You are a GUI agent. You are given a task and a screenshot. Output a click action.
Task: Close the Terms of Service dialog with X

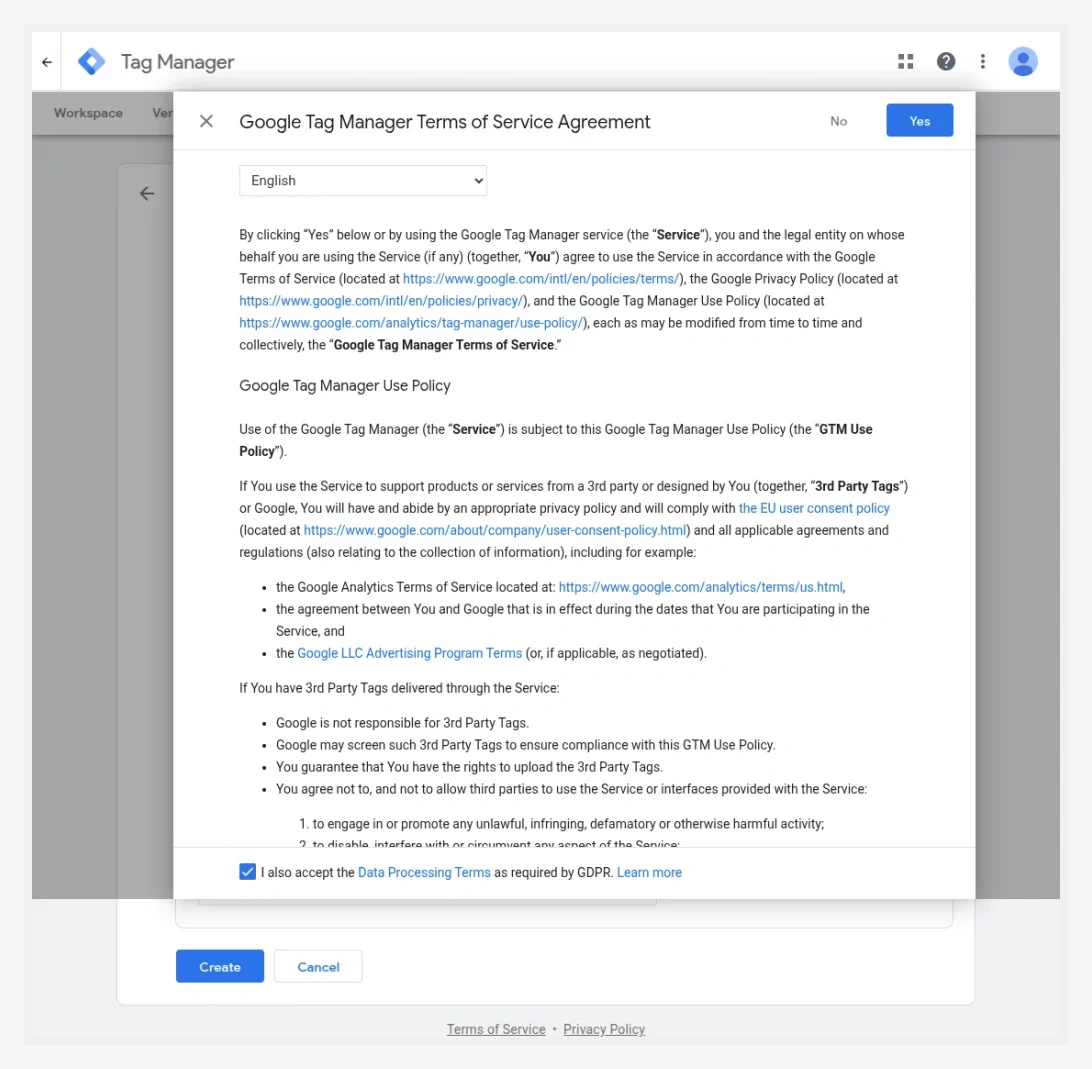click(206, 121)
